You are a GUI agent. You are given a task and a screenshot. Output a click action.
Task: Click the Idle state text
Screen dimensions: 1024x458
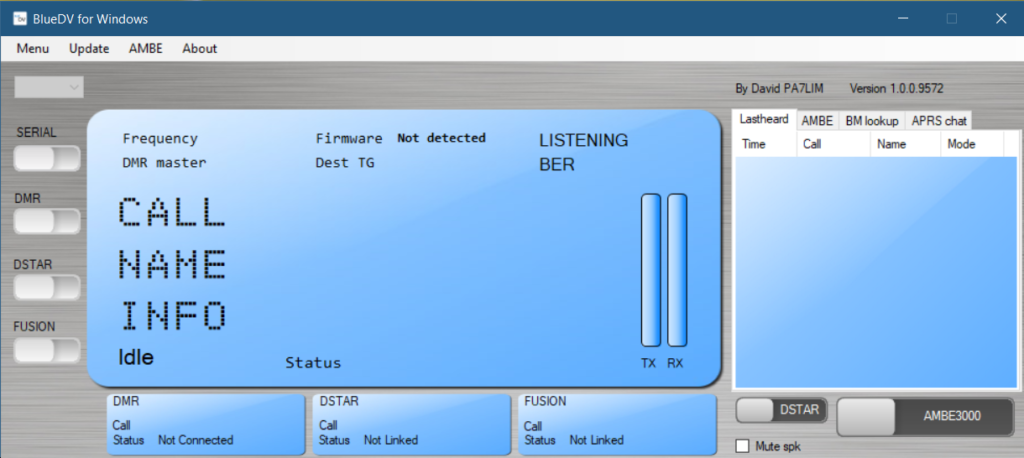tap(136, 357)
